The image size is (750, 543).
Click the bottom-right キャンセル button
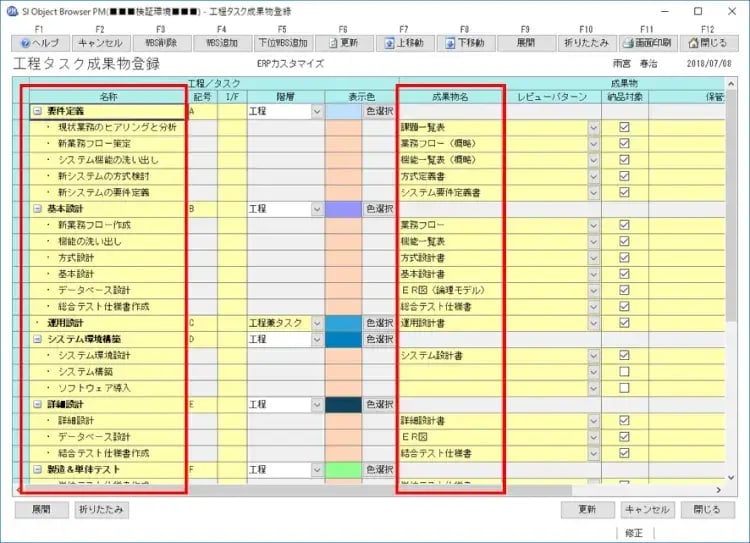pyautogui.click(x=646, y=509)
